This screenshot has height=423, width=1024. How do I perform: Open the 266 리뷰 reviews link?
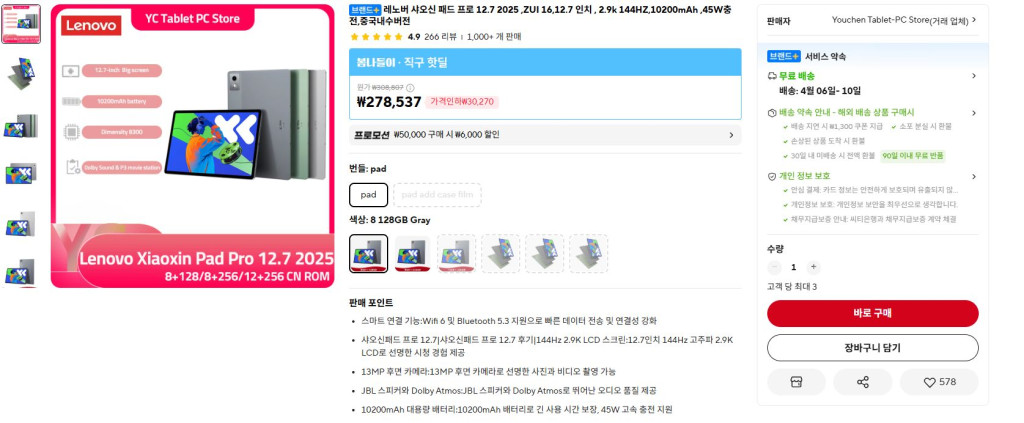[x=440, y=37]
